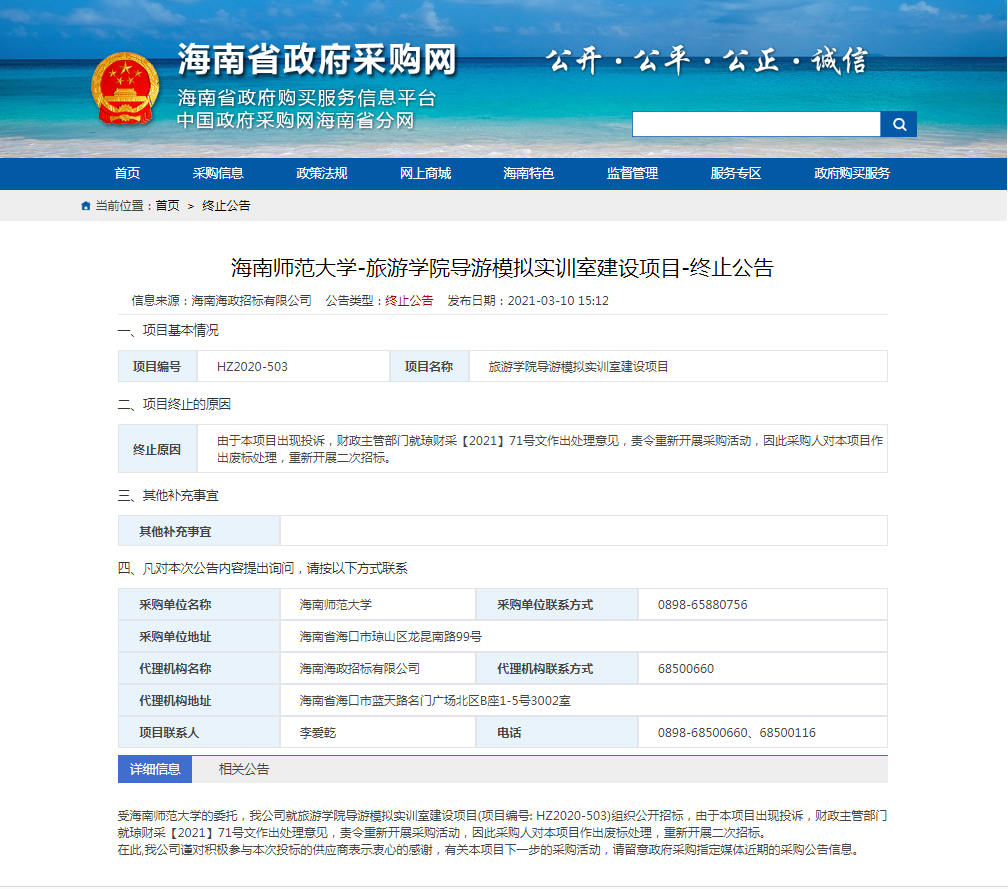
Task: Click the red 终止公告 announcement type
Action: click(409, 301)
